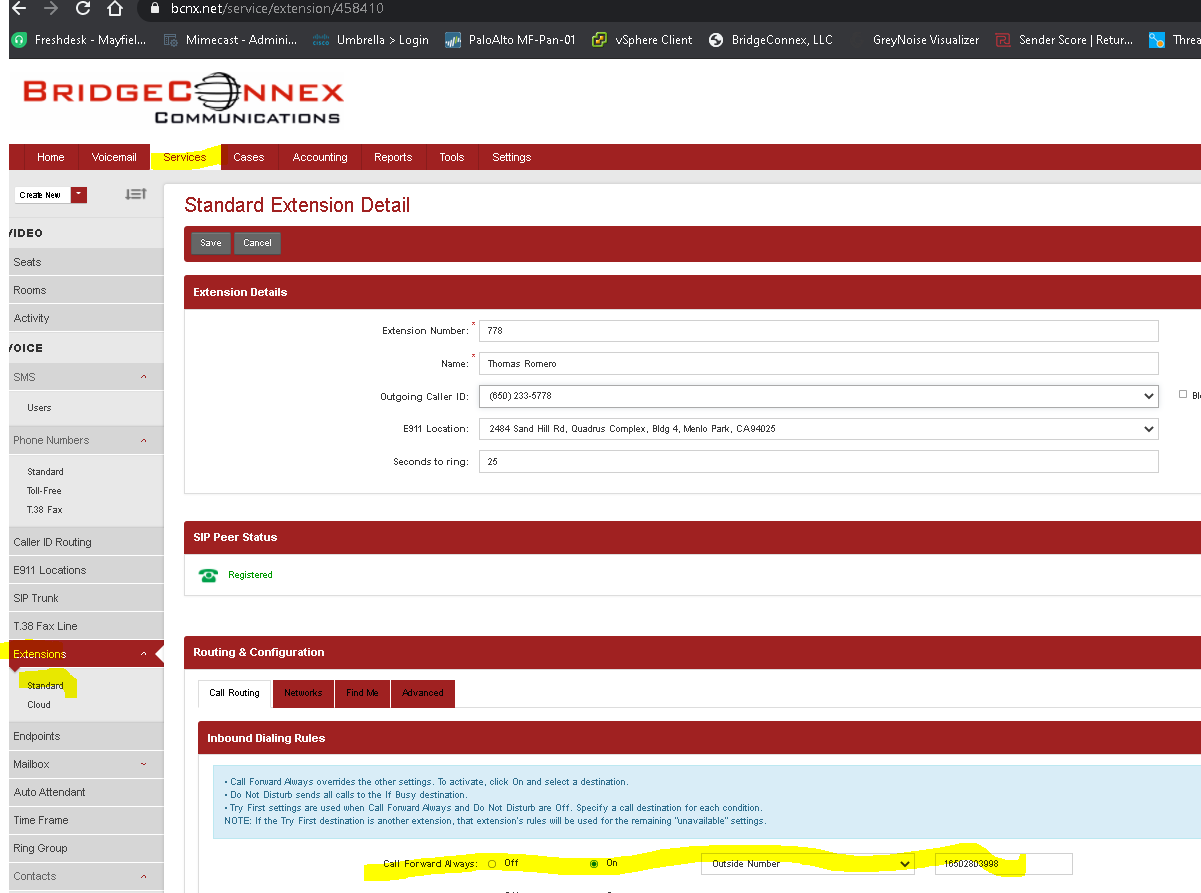1201x893 pixels.
Task: Collapse the Extensions sidebar section
Action: (144, 654)
